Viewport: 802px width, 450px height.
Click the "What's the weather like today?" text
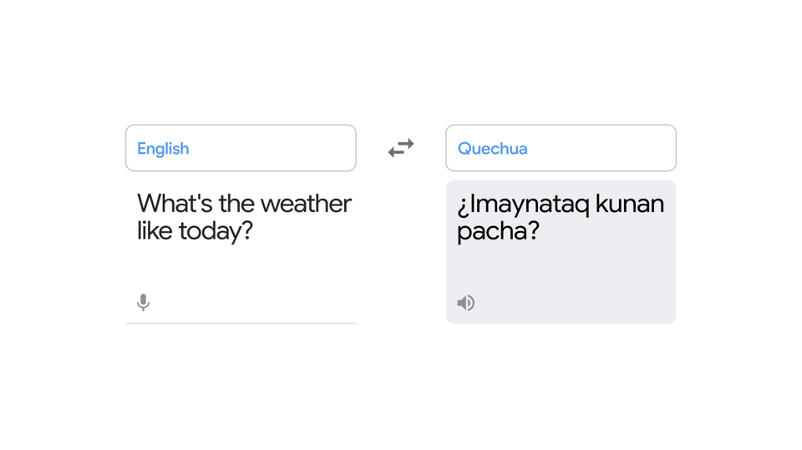click(x=244, y=218)
